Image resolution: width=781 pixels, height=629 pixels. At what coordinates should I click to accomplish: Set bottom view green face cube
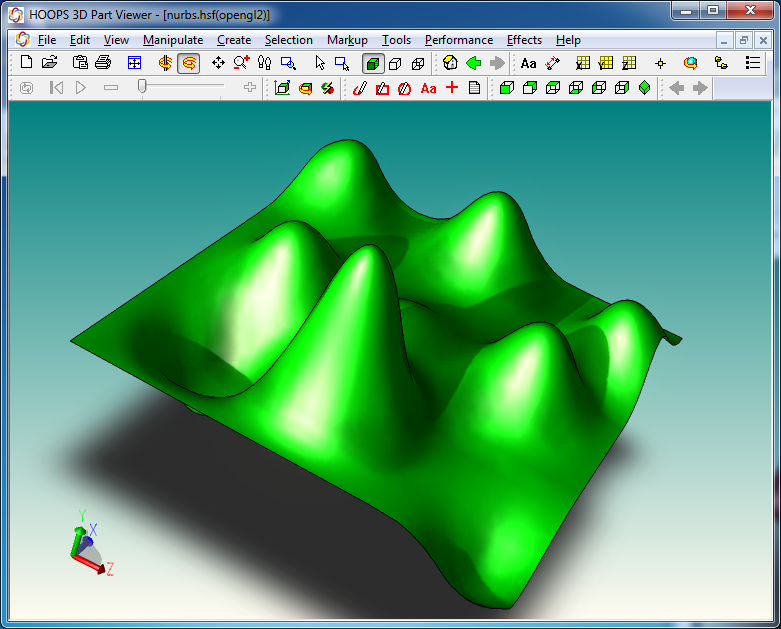click(576, 88)
